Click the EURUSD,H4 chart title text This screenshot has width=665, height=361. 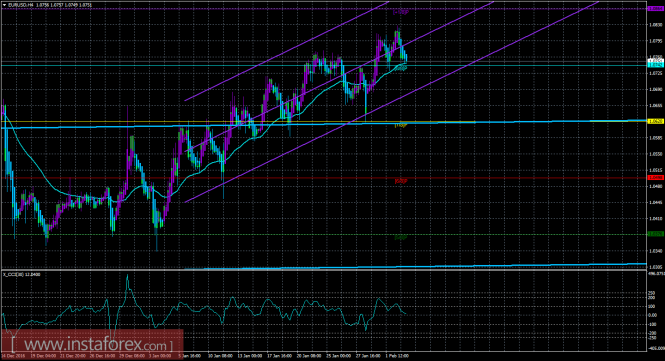[x=20, y=5]
